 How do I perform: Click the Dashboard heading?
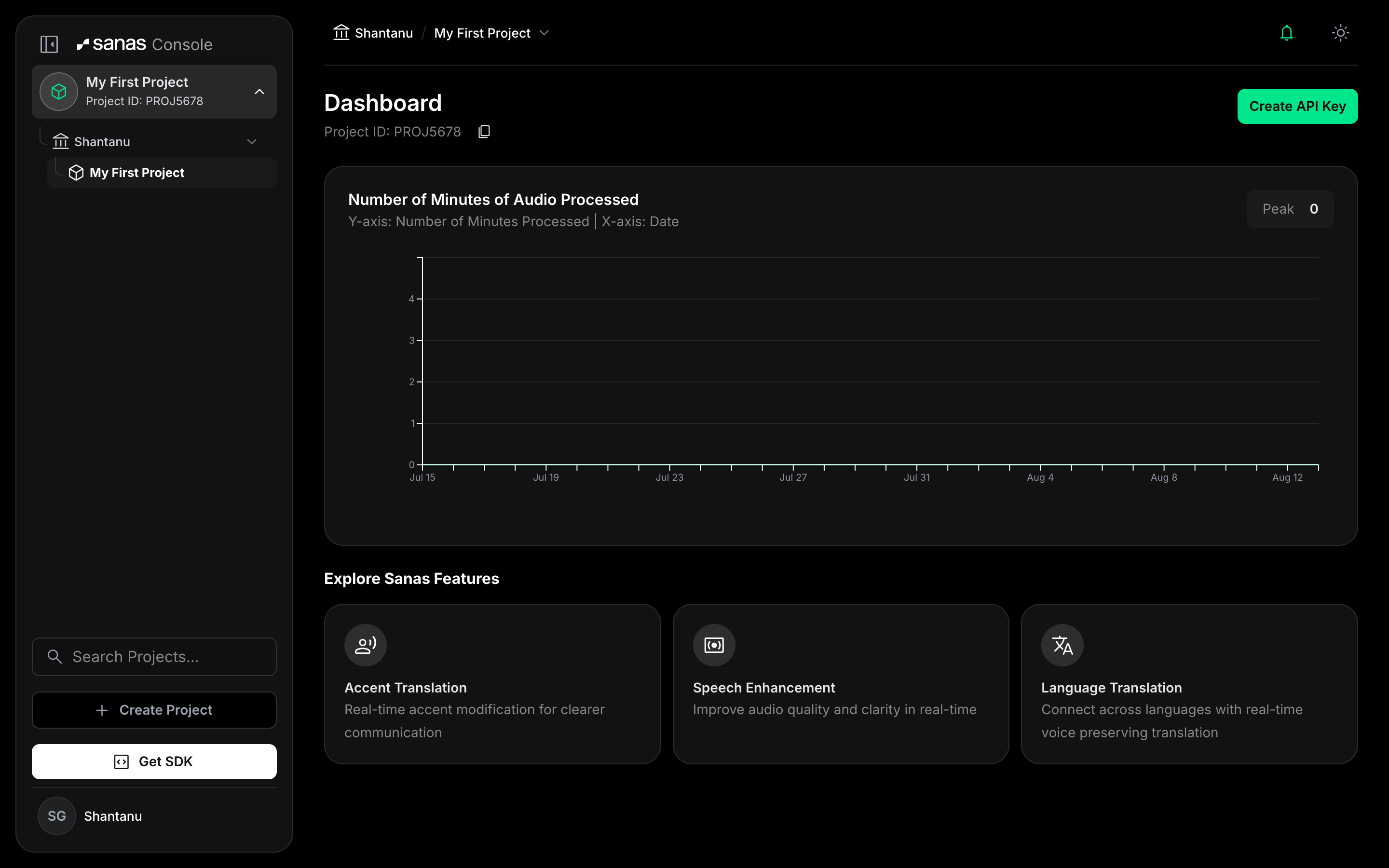[383, 103]
